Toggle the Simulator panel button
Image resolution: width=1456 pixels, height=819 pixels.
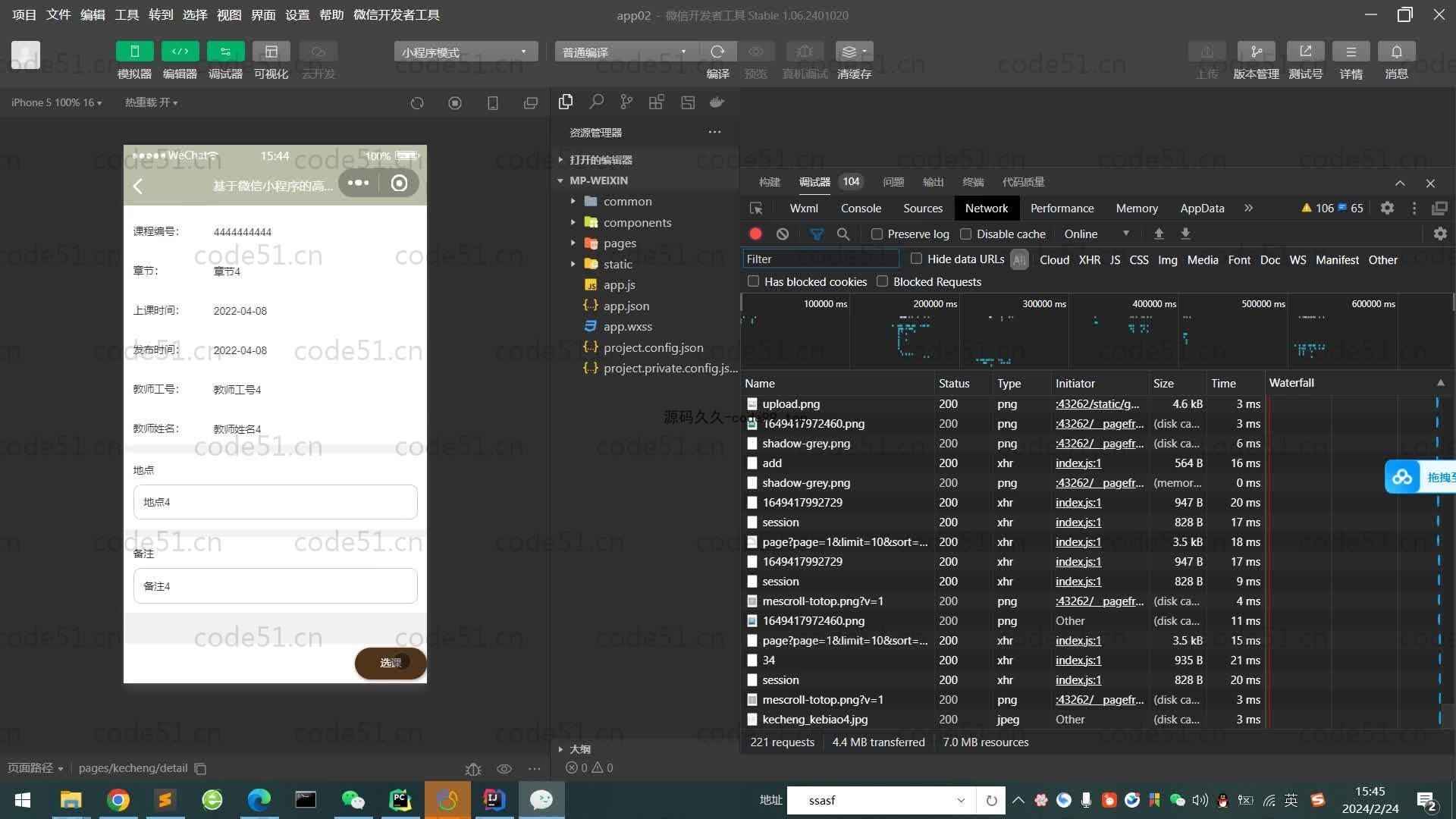[x=135, y=52]
